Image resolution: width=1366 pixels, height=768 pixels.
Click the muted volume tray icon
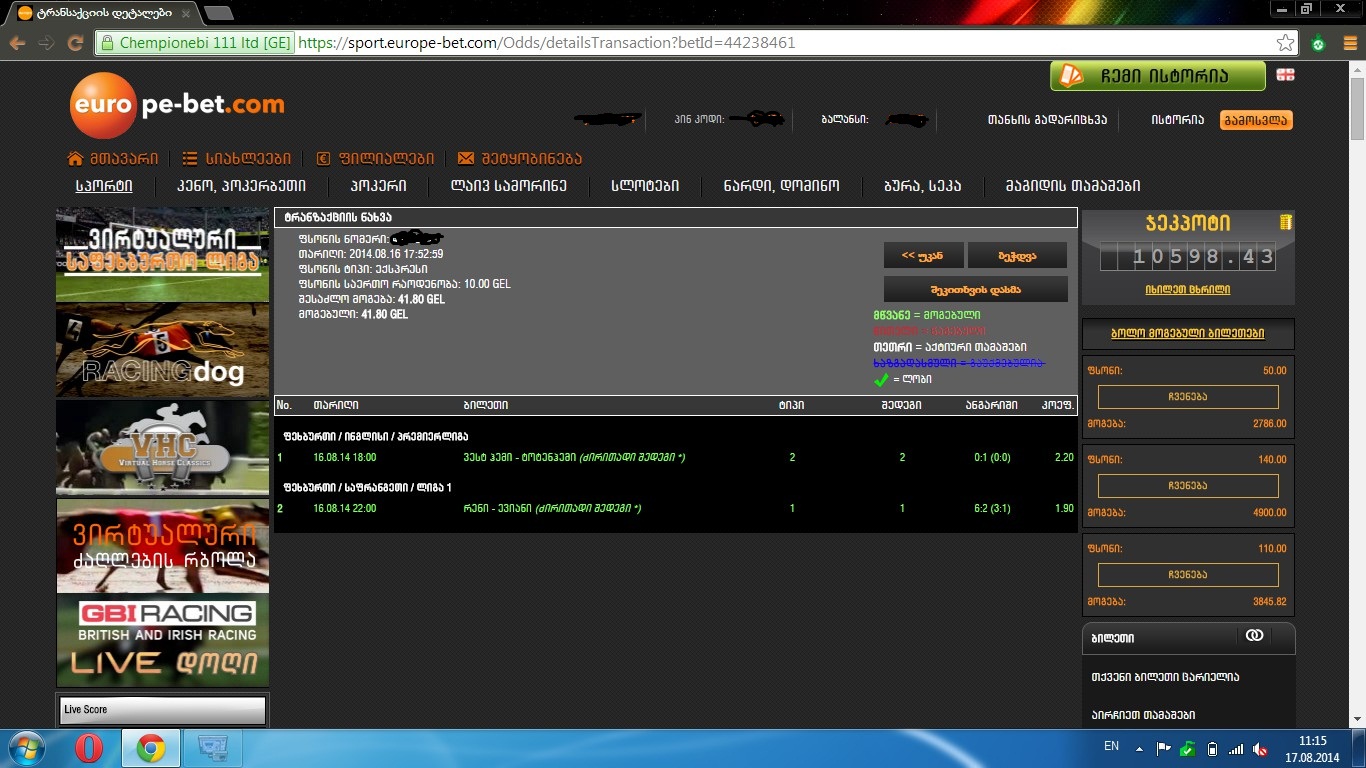point(1260,748)
